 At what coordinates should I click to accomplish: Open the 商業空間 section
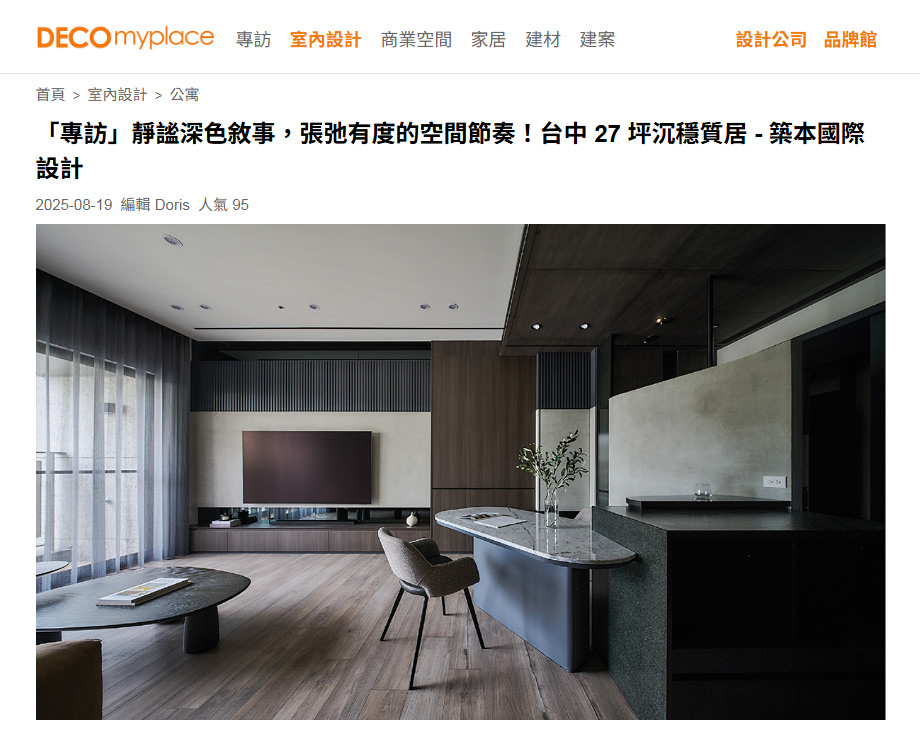click(416, 39)
